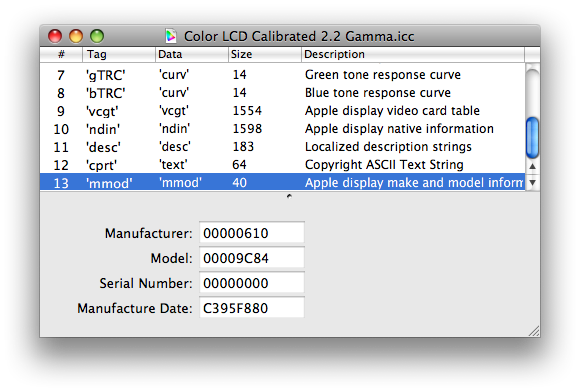Sort by the Tag column header
The height and width of the screenshot is (392, 580).
pos(119,54)
